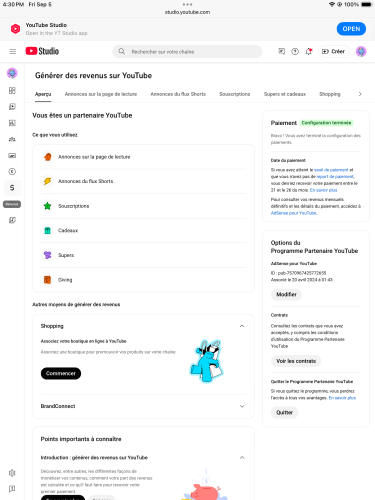The image size is (375, 500).
Task: Open the help question mark icon
Action: (295, 51)
